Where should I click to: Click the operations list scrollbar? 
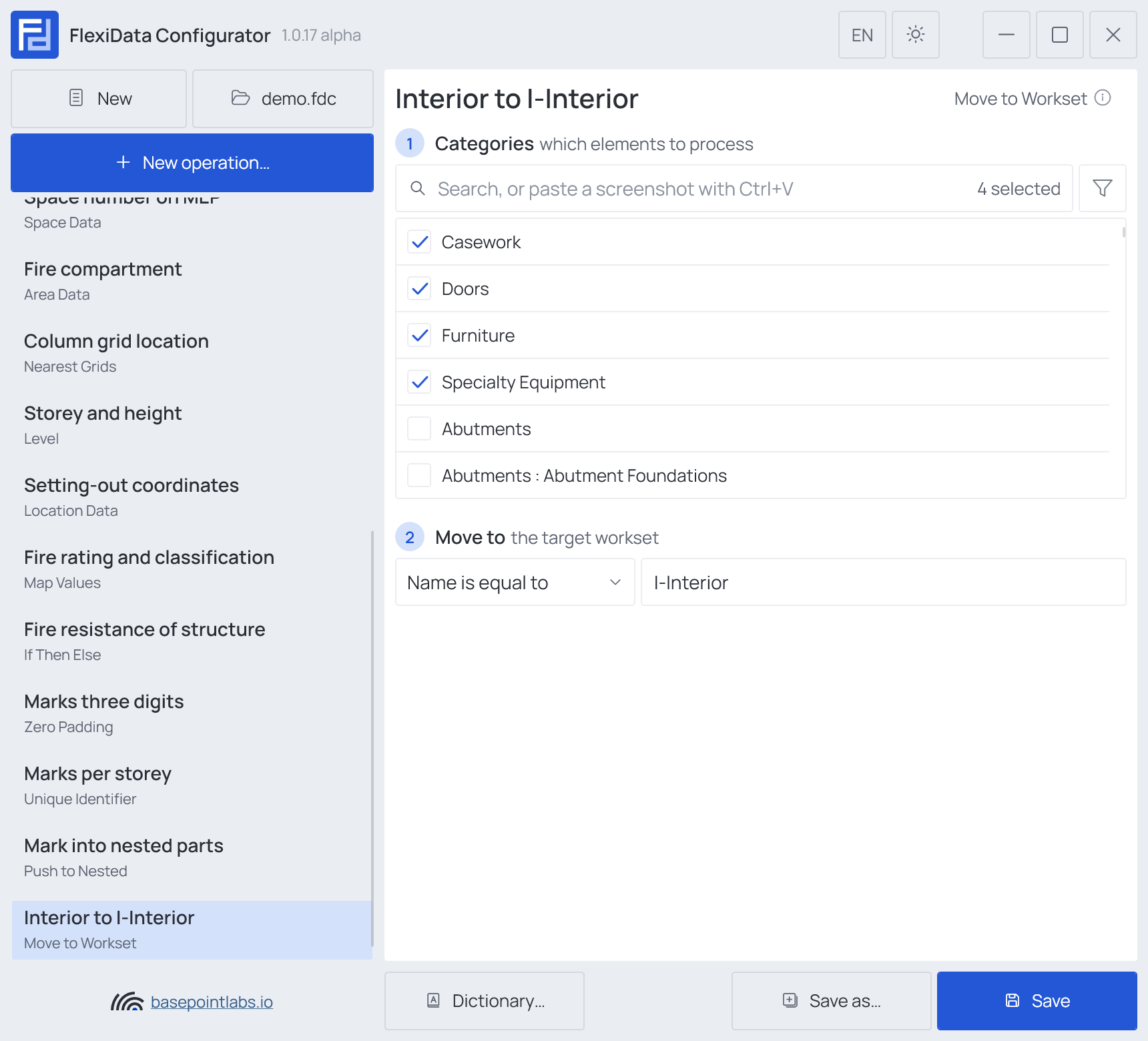coord(372,739)
